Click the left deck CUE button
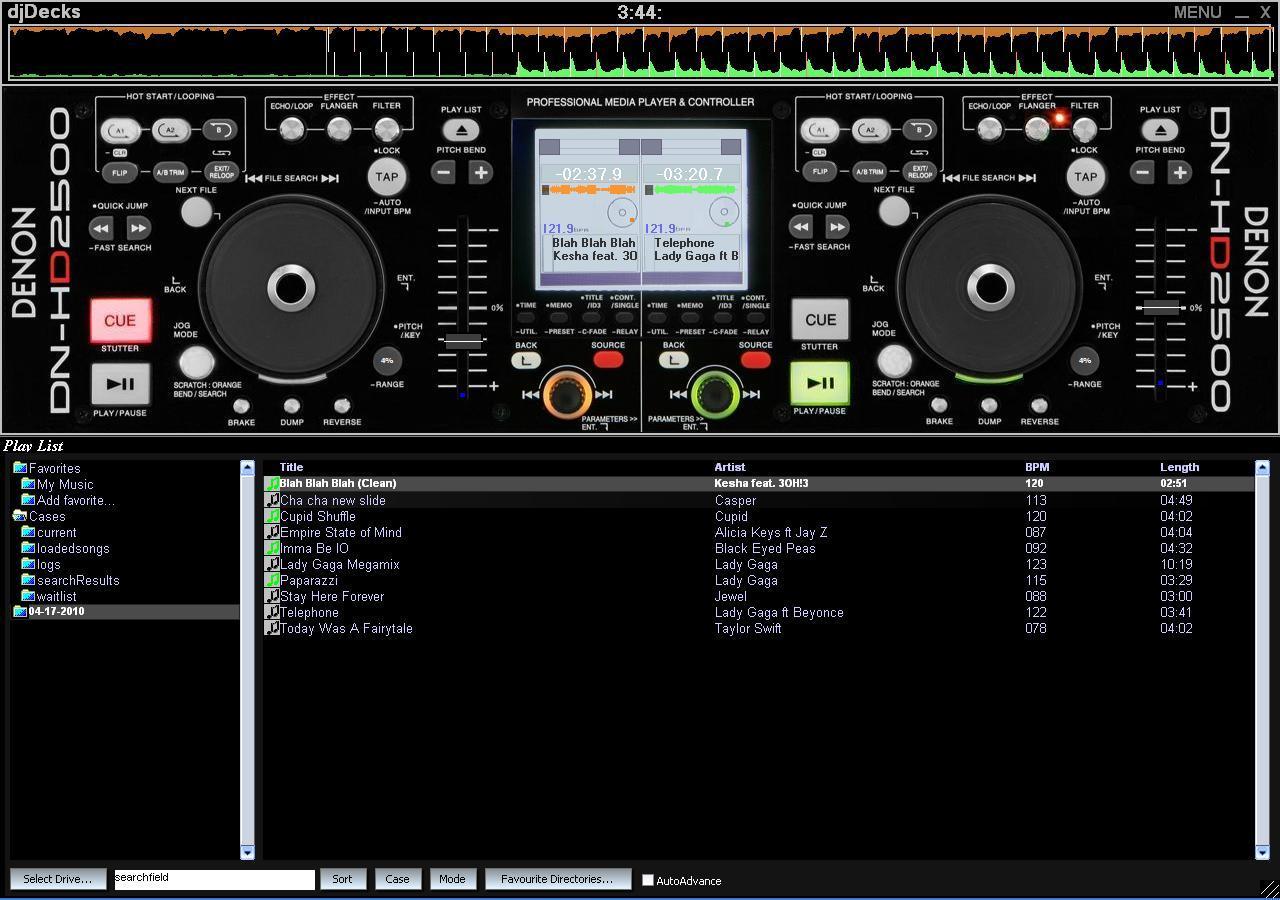The width and height of the screenshot is (1280, 900). click(x=120, y=320)
